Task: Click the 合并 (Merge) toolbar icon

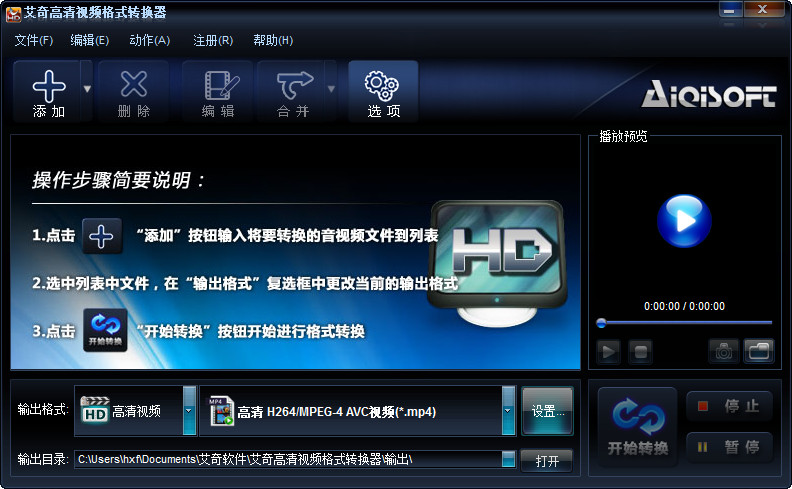Action: click(291, 91)
